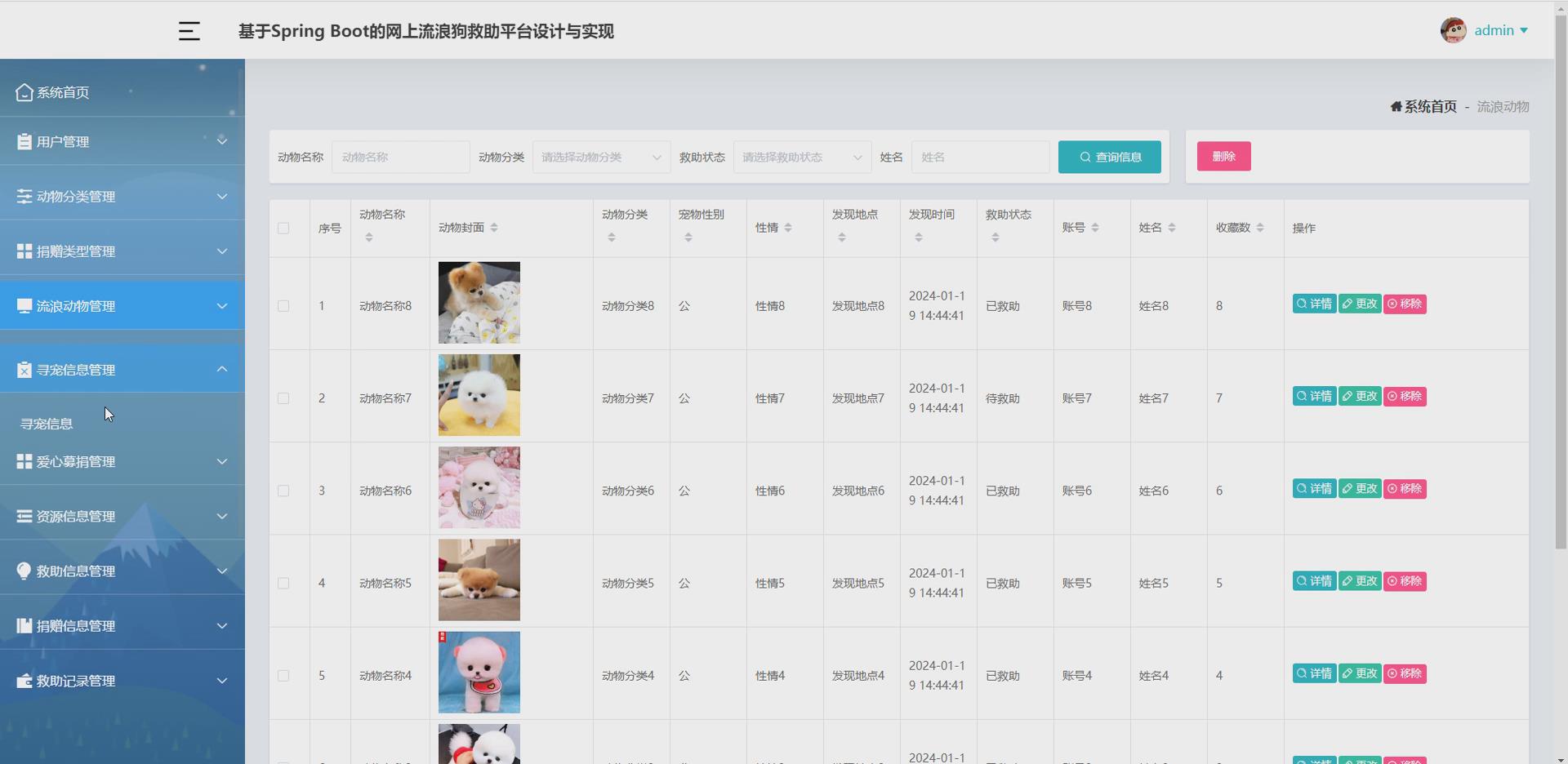Screen dimensions: 1568x764
Task: Focus the 动物名称 search input
Action: tap(401, 157)
